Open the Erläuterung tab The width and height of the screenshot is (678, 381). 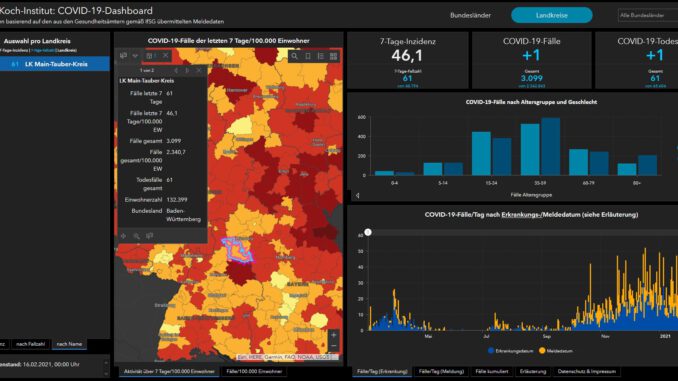click(533, 371)
